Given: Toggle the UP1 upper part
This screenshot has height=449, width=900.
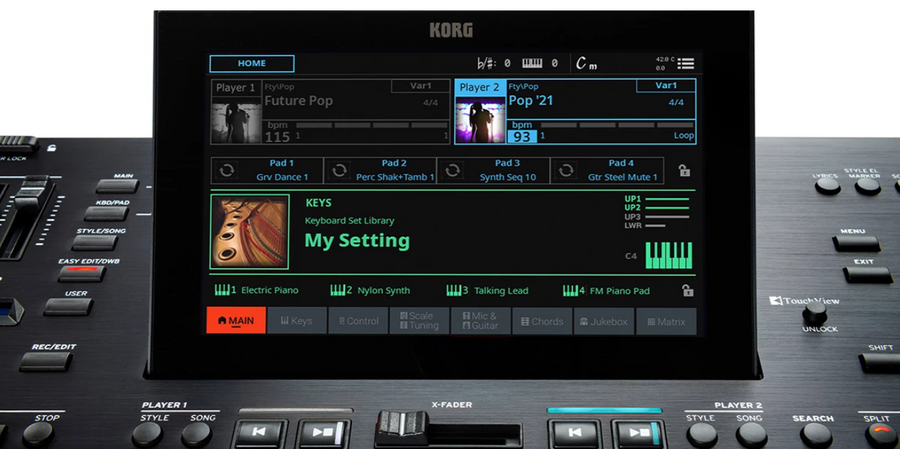Looking at the screenshot, I should tap(657, 199).
